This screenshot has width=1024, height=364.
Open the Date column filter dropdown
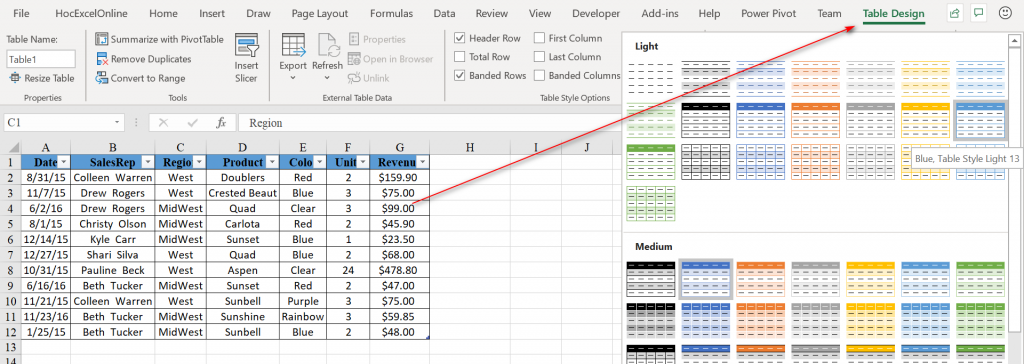pos(64,162)
